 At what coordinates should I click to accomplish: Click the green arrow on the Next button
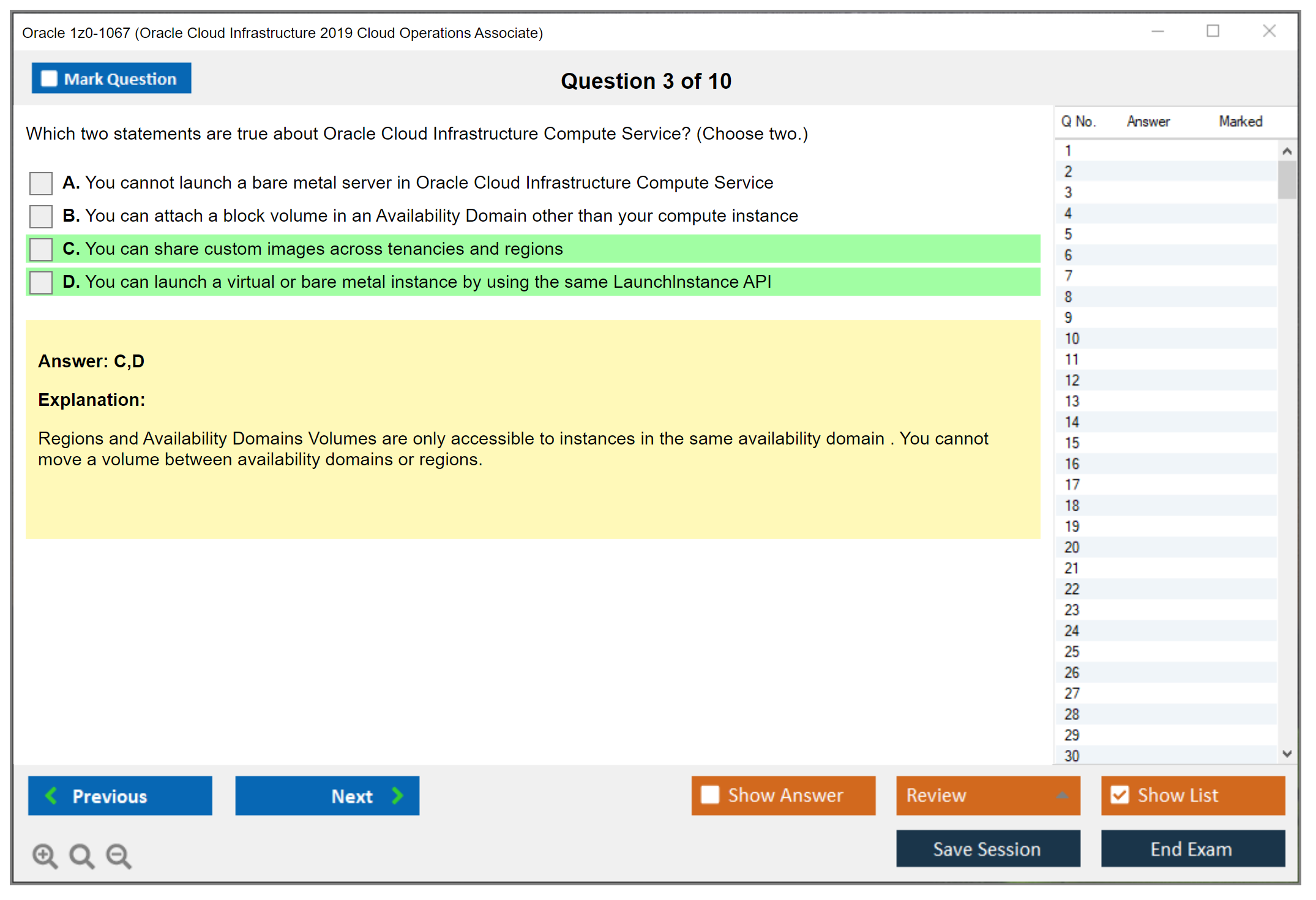tap(397, 795)
